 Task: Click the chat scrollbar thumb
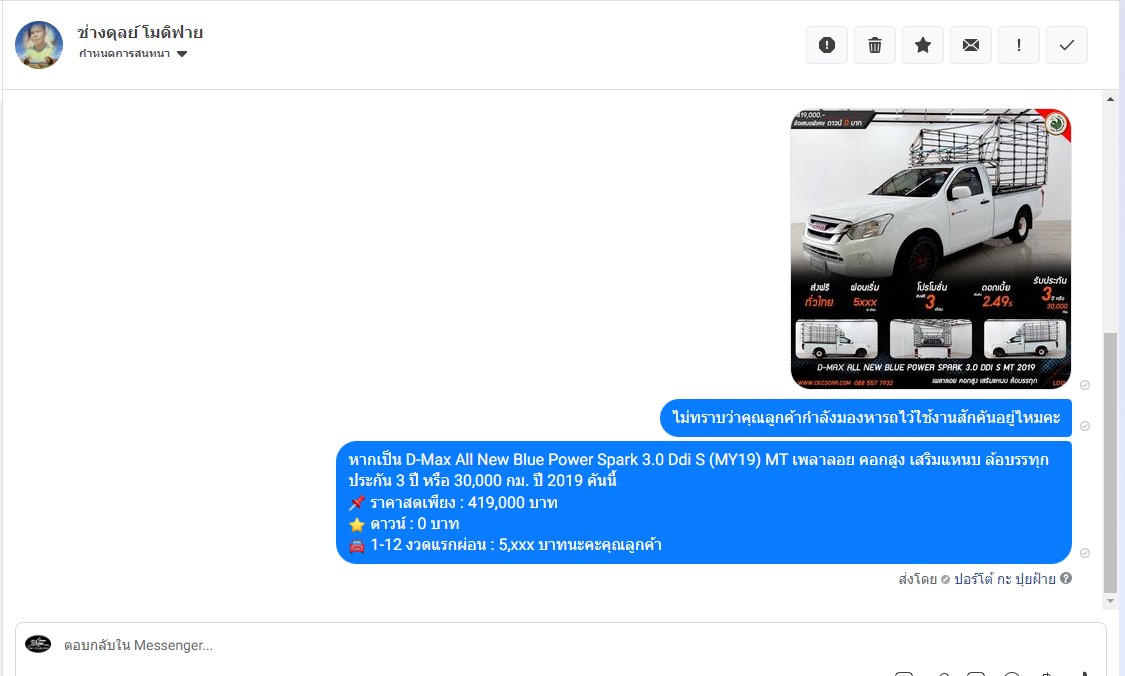point(1111,463)
